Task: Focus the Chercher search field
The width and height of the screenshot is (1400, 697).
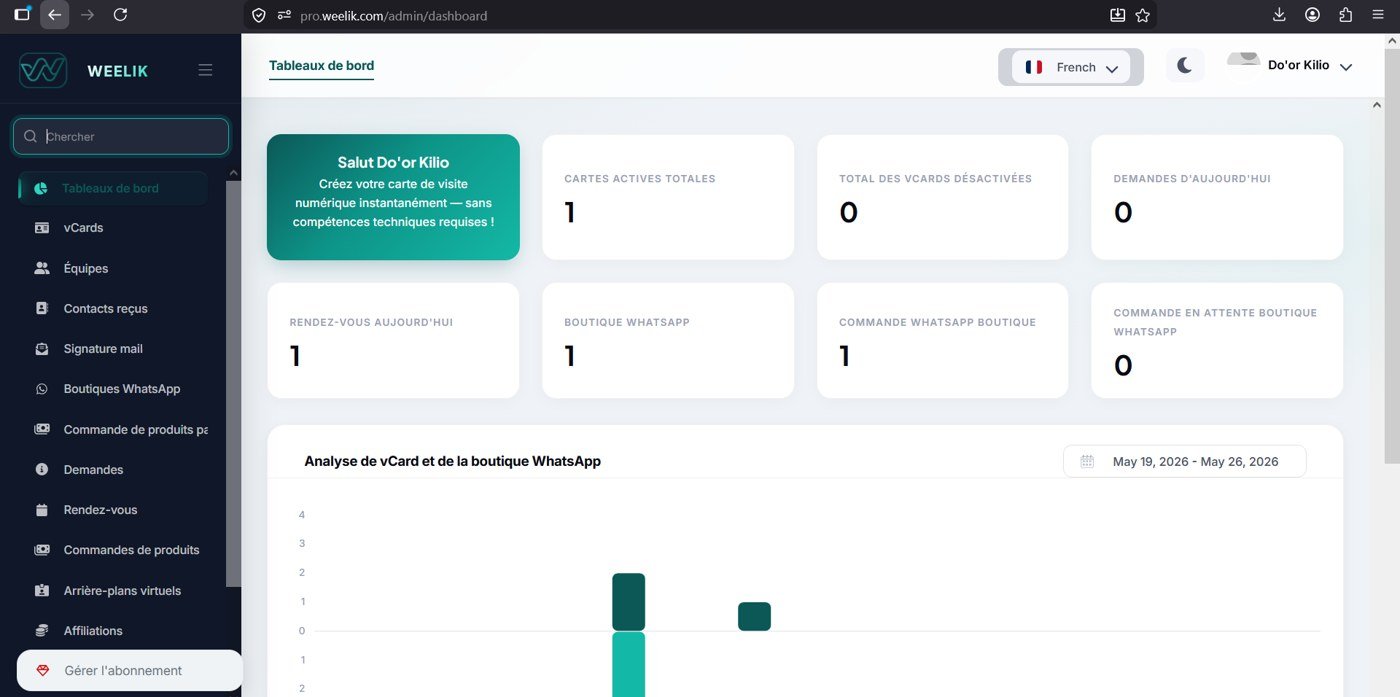Action: click(x=121, y=137)
